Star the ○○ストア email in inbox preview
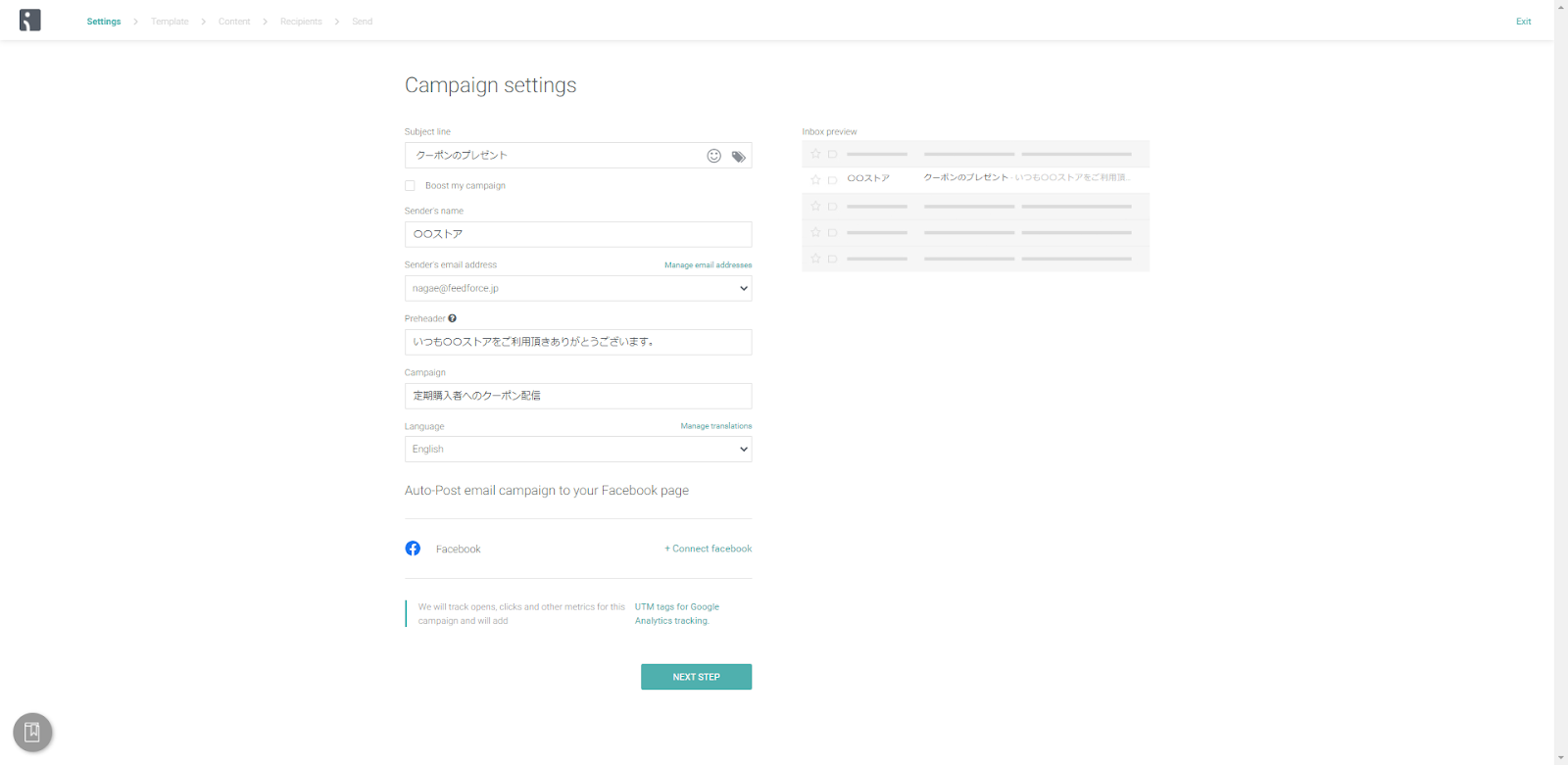 [815, 179]
